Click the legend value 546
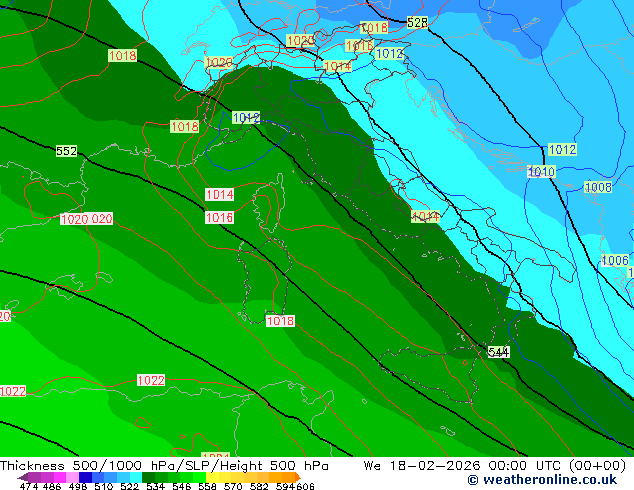634x490 pixels. [182, 486]
